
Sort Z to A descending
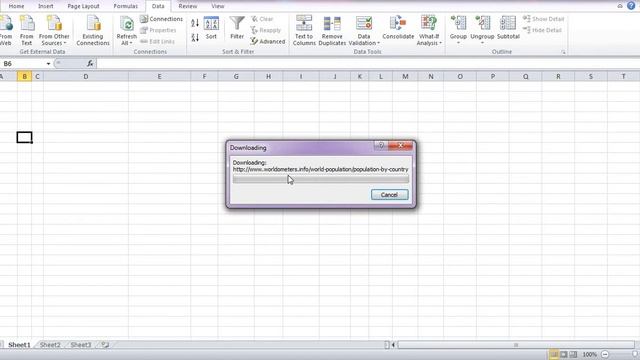pos(195,38)
